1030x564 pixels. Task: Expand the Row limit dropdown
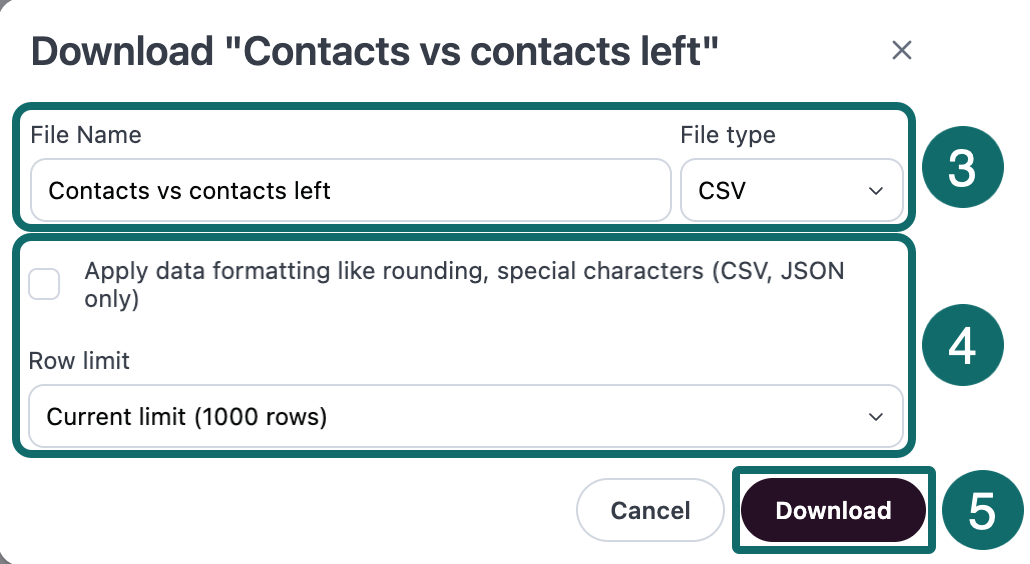tap(465, 416)
